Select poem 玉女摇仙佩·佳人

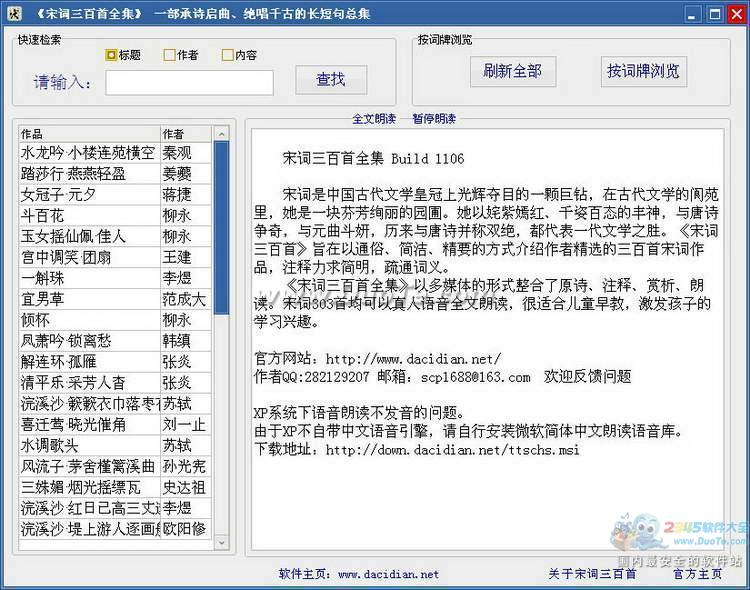(x=89, y=236)
